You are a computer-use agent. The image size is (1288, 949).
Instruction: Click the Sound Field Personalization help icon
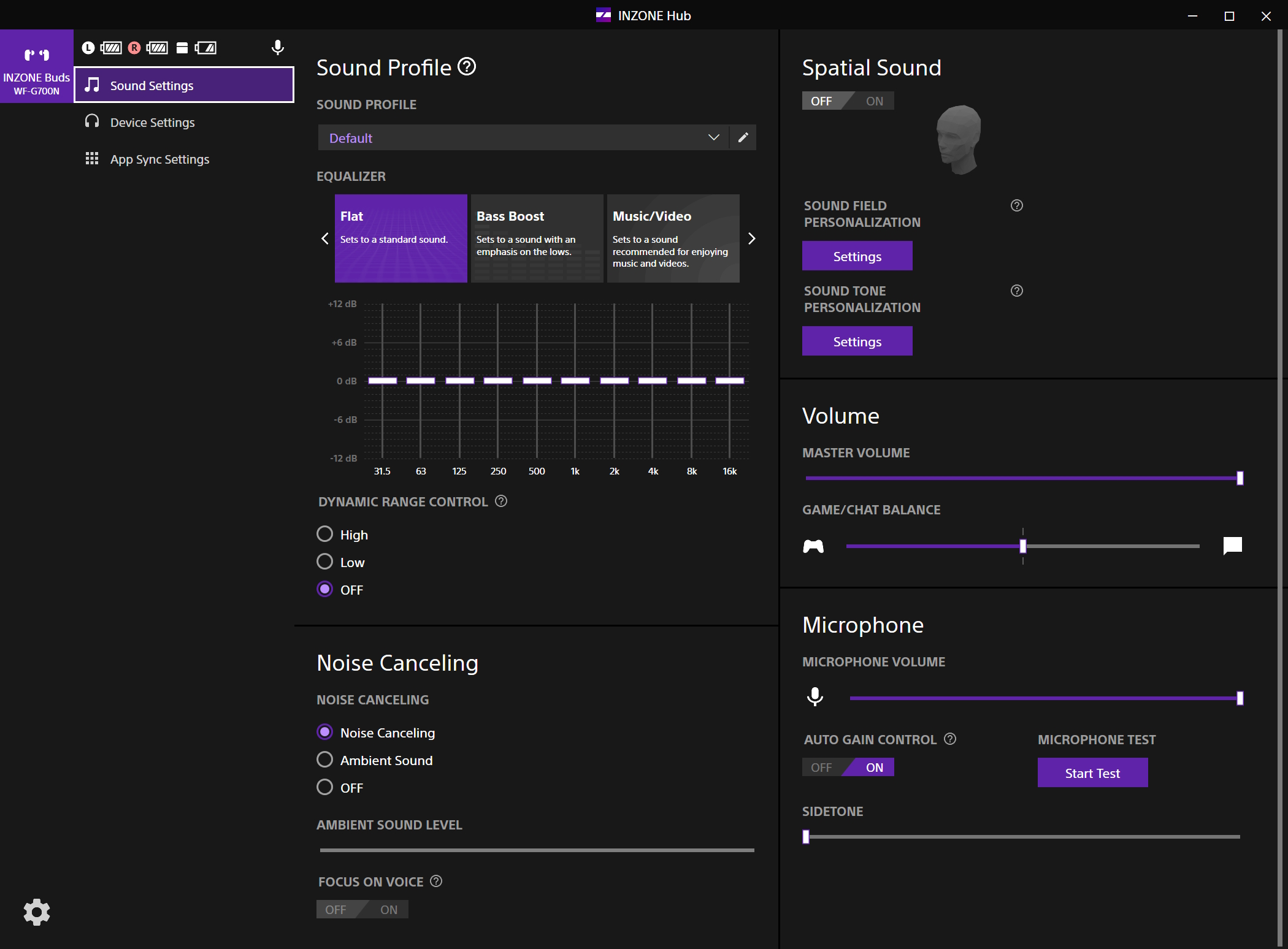pos(1016,205)
